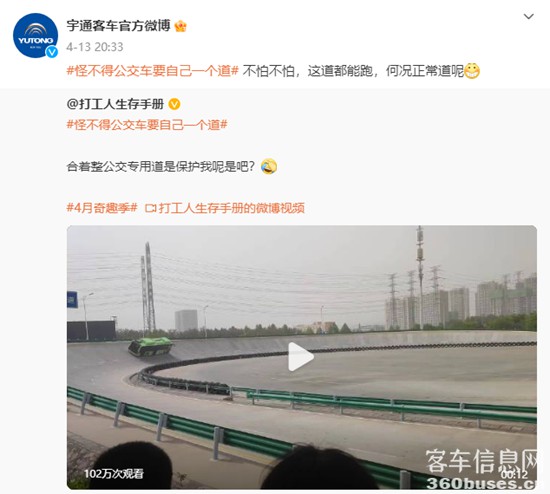Open the 4月奇趣季 hashtag
The width and height of the screenshot is (550, 494).
(x=102, y=208)
